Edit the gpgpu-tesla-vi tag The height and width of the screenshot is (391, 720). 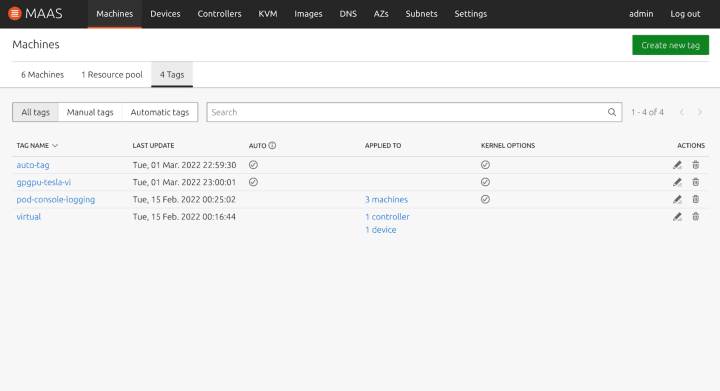[677, 182]
